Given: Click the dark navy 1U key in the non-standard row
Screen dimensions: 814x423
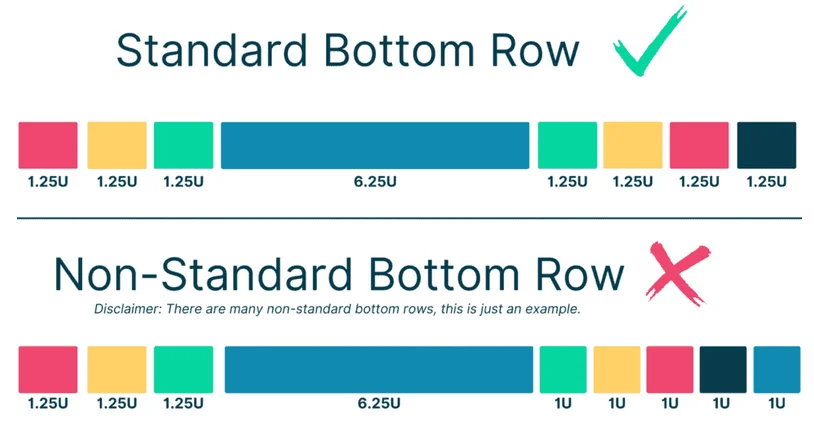Looking at the screenshot, I should point(723,369).
